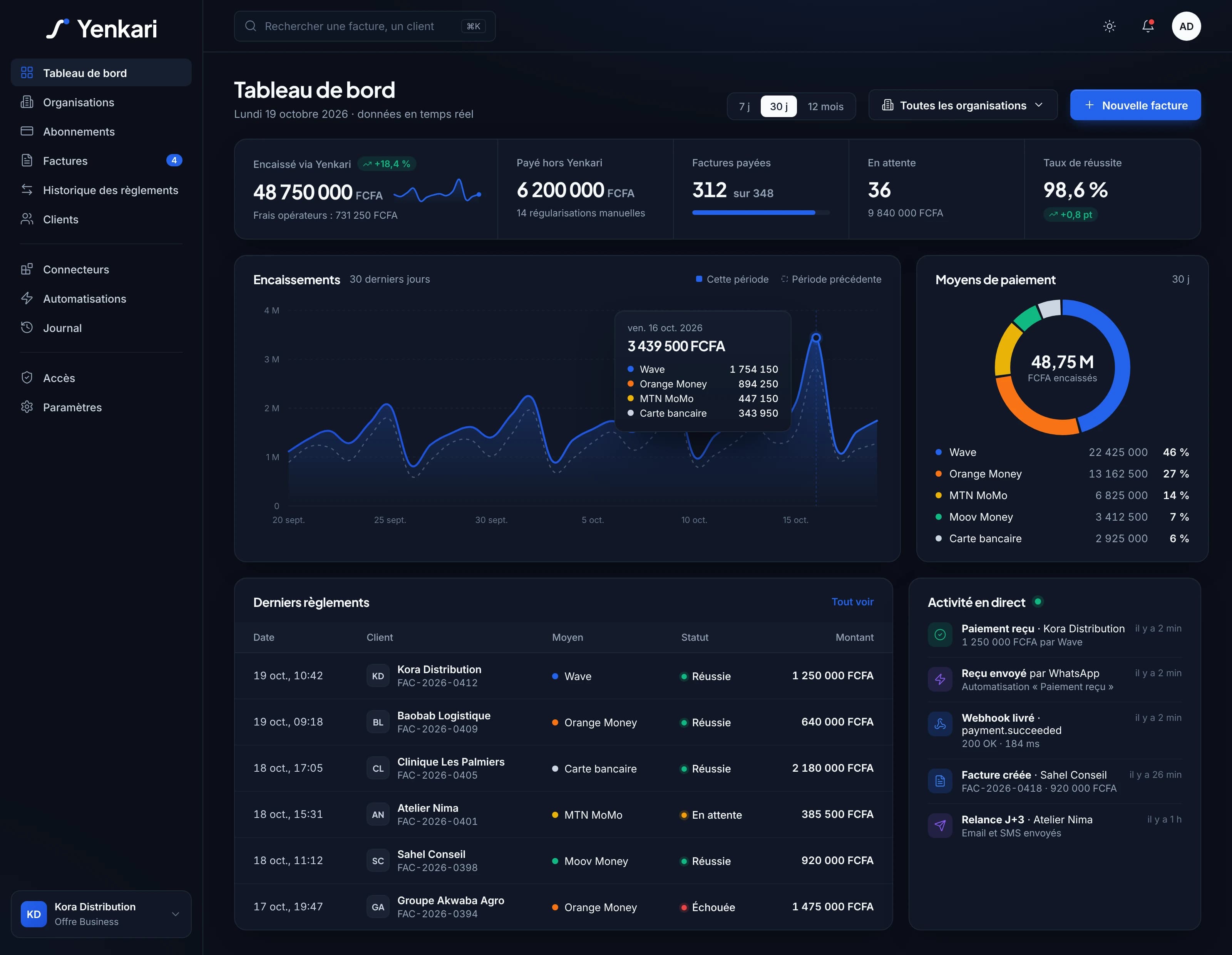Click the Paramètres gear icon in sidebar
Viewport: 1232px width, 955px height.
point(27,407)
